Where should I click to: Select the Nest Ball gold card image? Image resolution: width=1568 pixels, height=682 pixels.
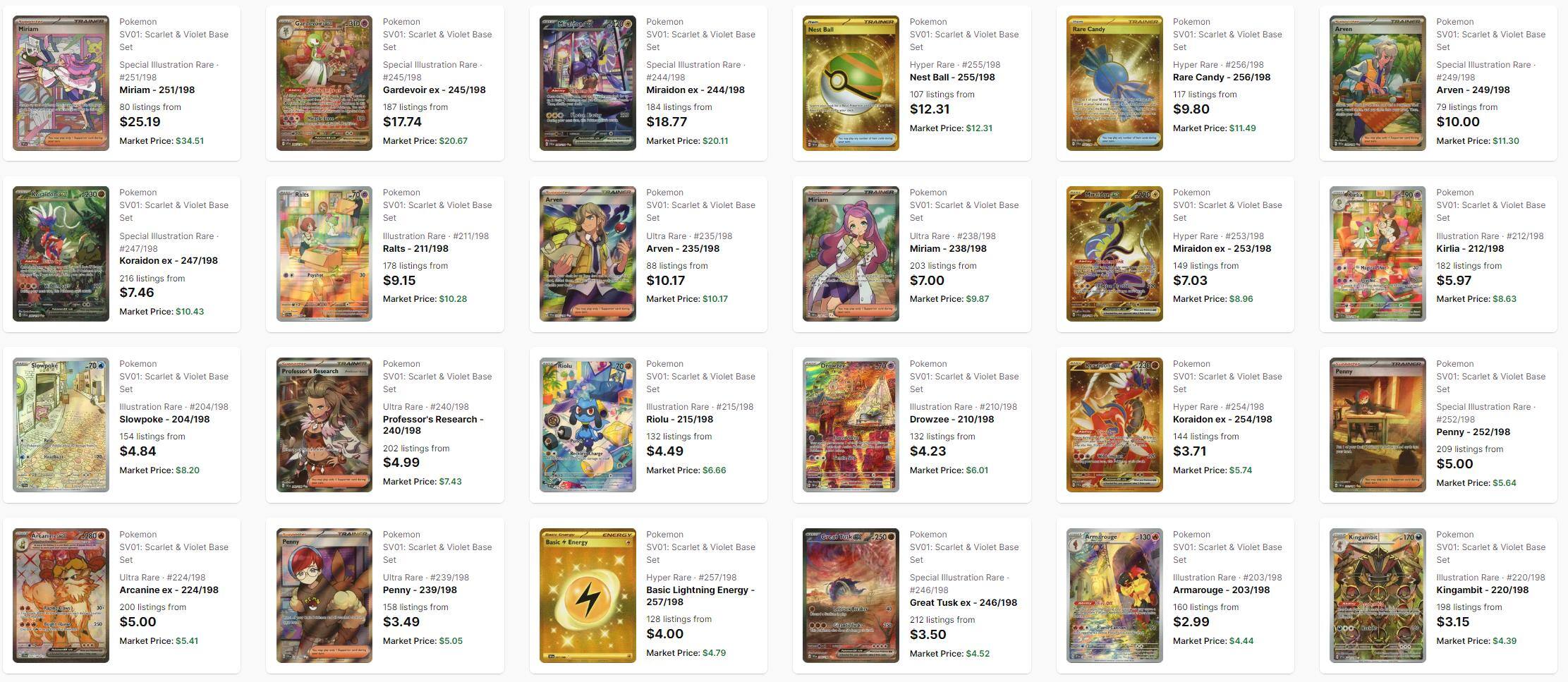click(x=851, y=83)
